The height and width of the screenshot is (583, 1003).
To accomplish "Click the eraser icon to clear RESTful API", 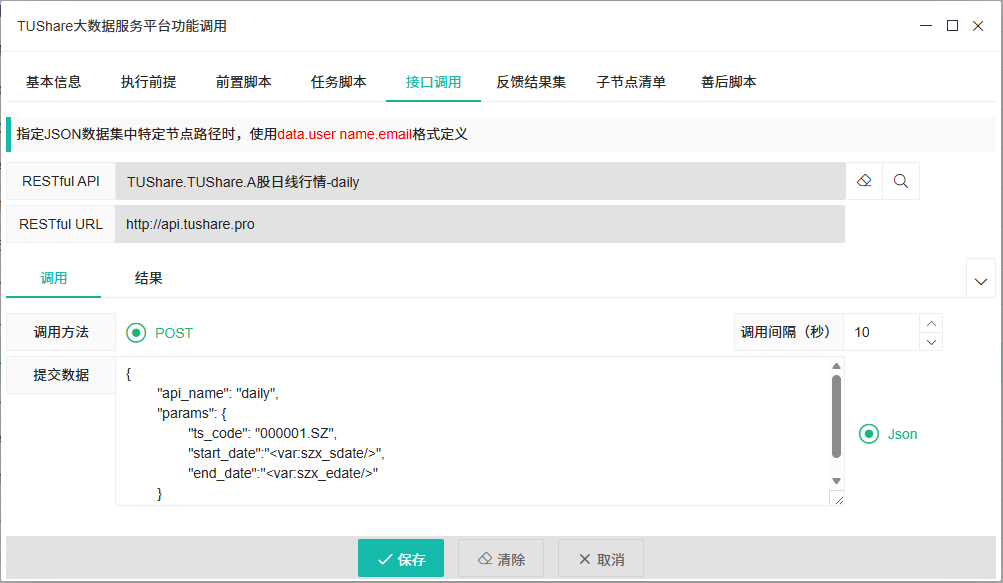I will (x=863, y=181).
